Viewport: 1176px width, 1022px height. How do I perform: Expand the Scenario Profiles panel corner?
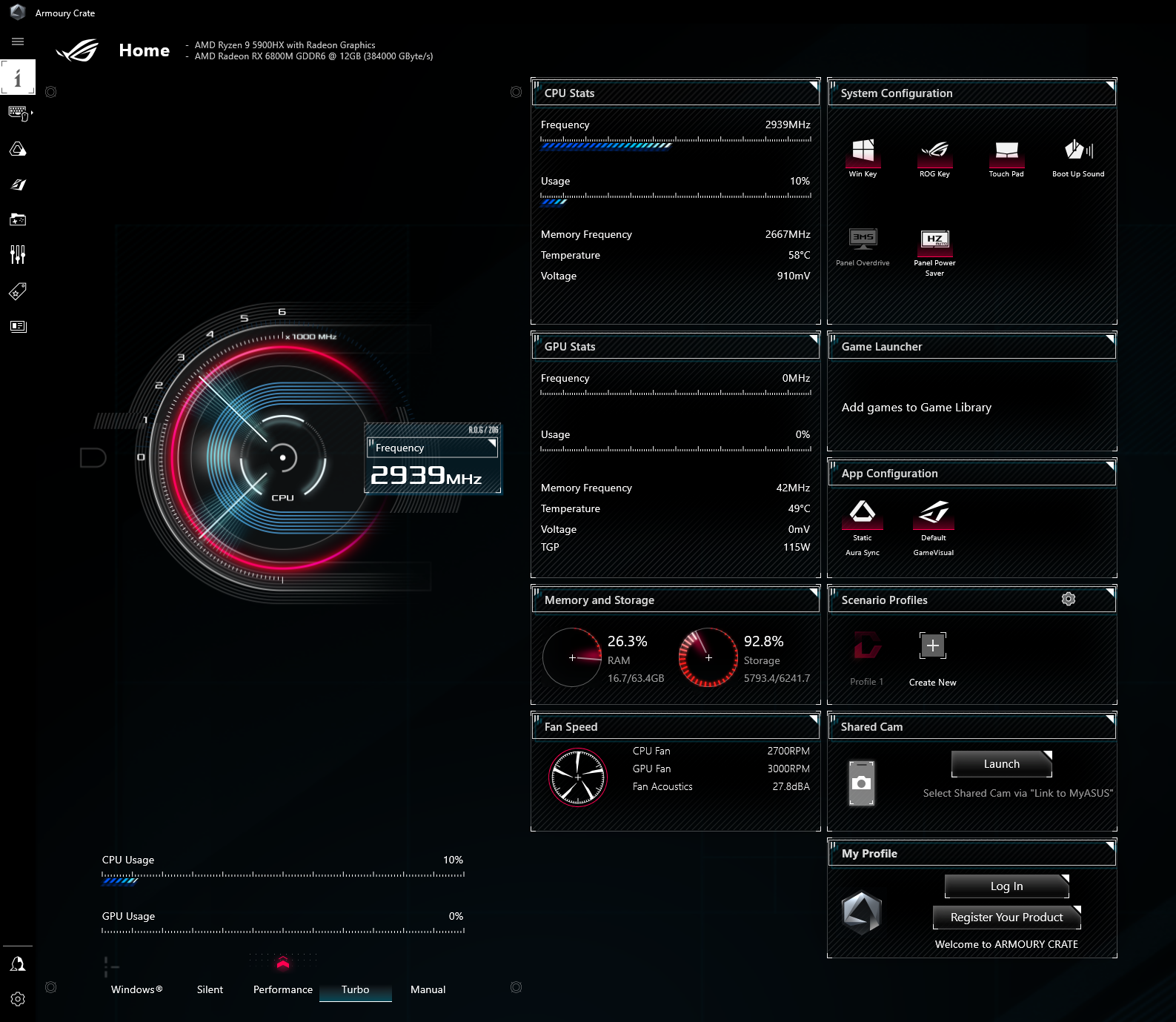[x=1109, y=592]
